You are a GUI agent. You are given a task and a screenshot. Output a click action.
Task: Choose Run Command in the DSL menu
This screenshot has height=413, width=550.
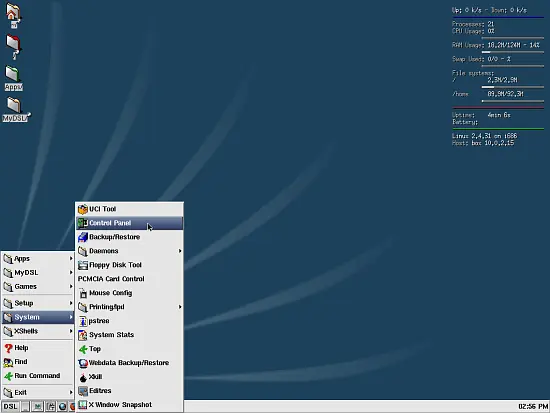point(38,376)
